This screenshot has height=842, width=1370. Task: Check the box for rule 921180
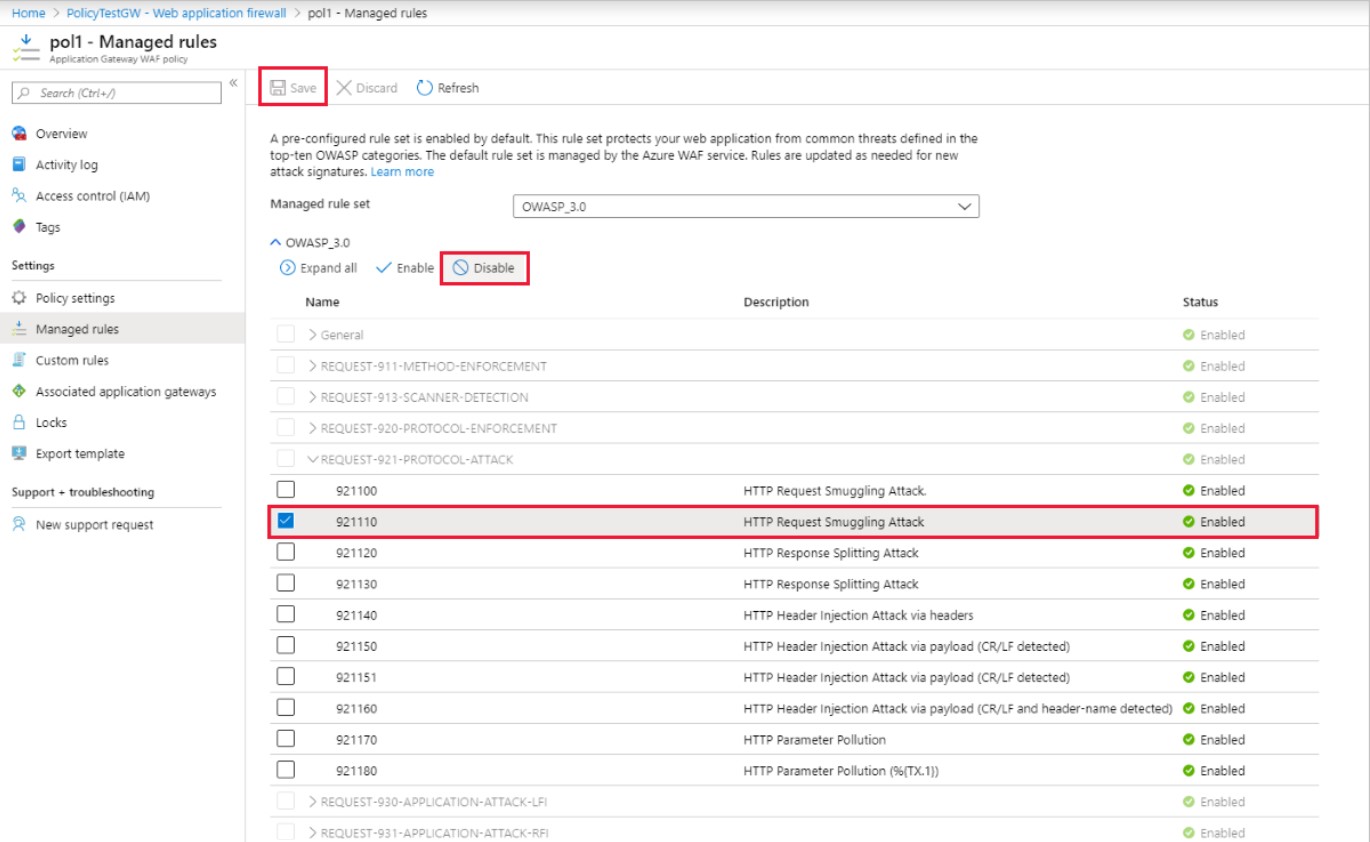click(286, 770)
